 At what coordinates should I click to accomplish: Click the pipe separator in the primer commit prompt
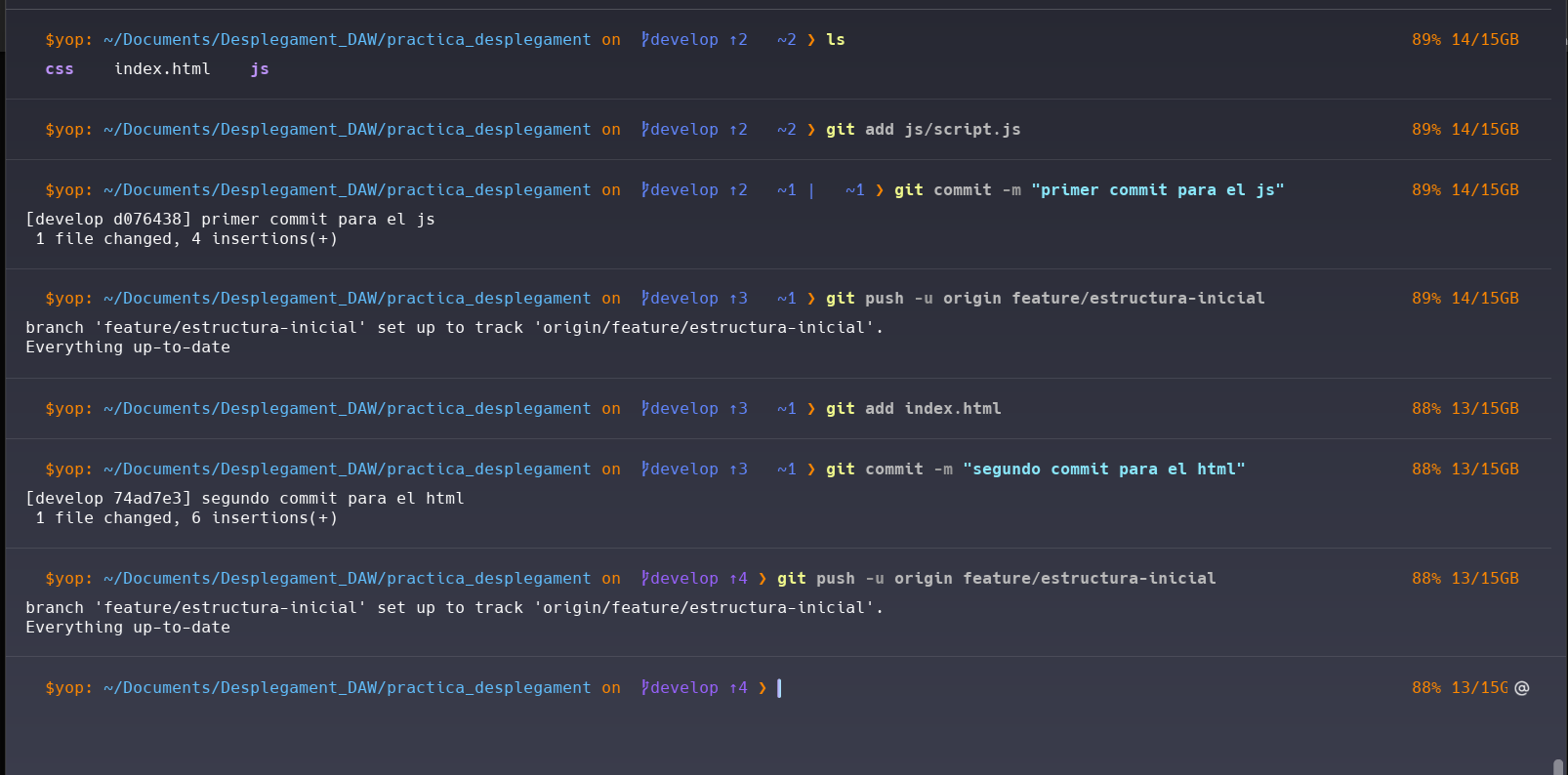point(810,190)
